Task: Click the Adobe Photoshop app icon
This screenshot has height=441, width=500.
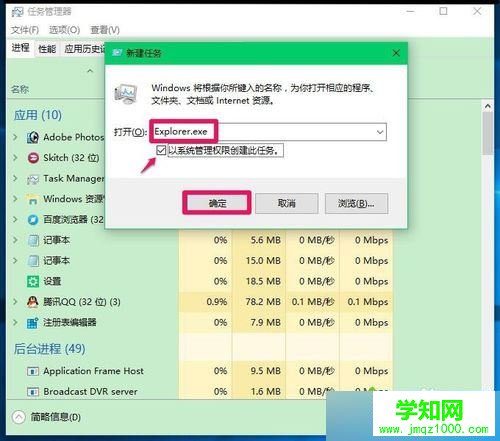Action: pyautogui.click(x=33, y=137)
